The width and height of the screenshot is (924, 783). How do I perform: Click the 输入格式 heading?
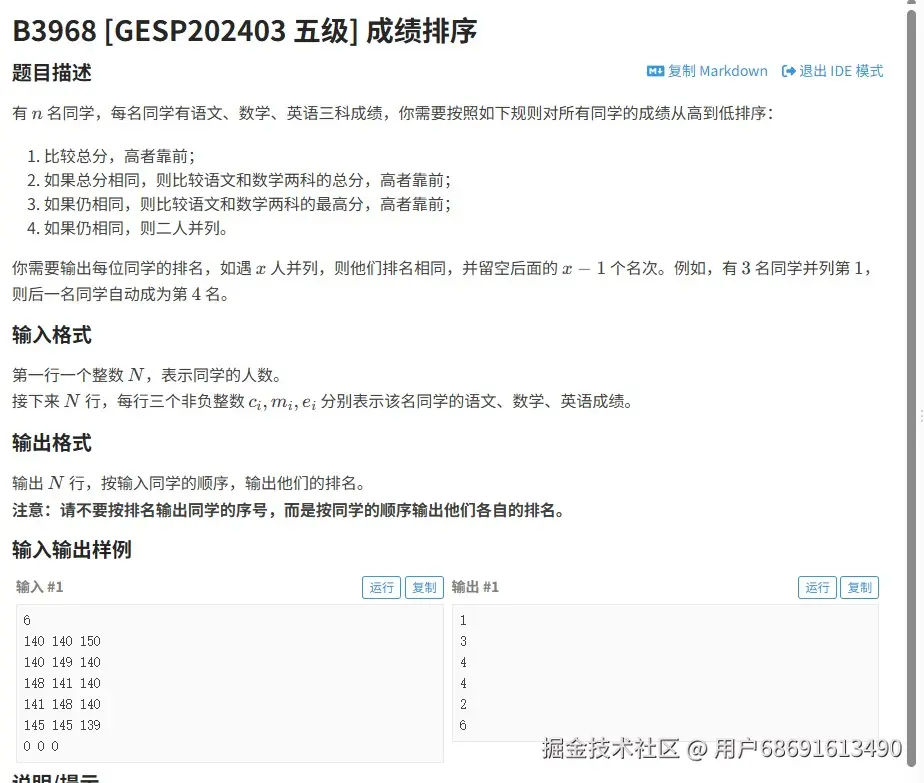tap(52, 335)
